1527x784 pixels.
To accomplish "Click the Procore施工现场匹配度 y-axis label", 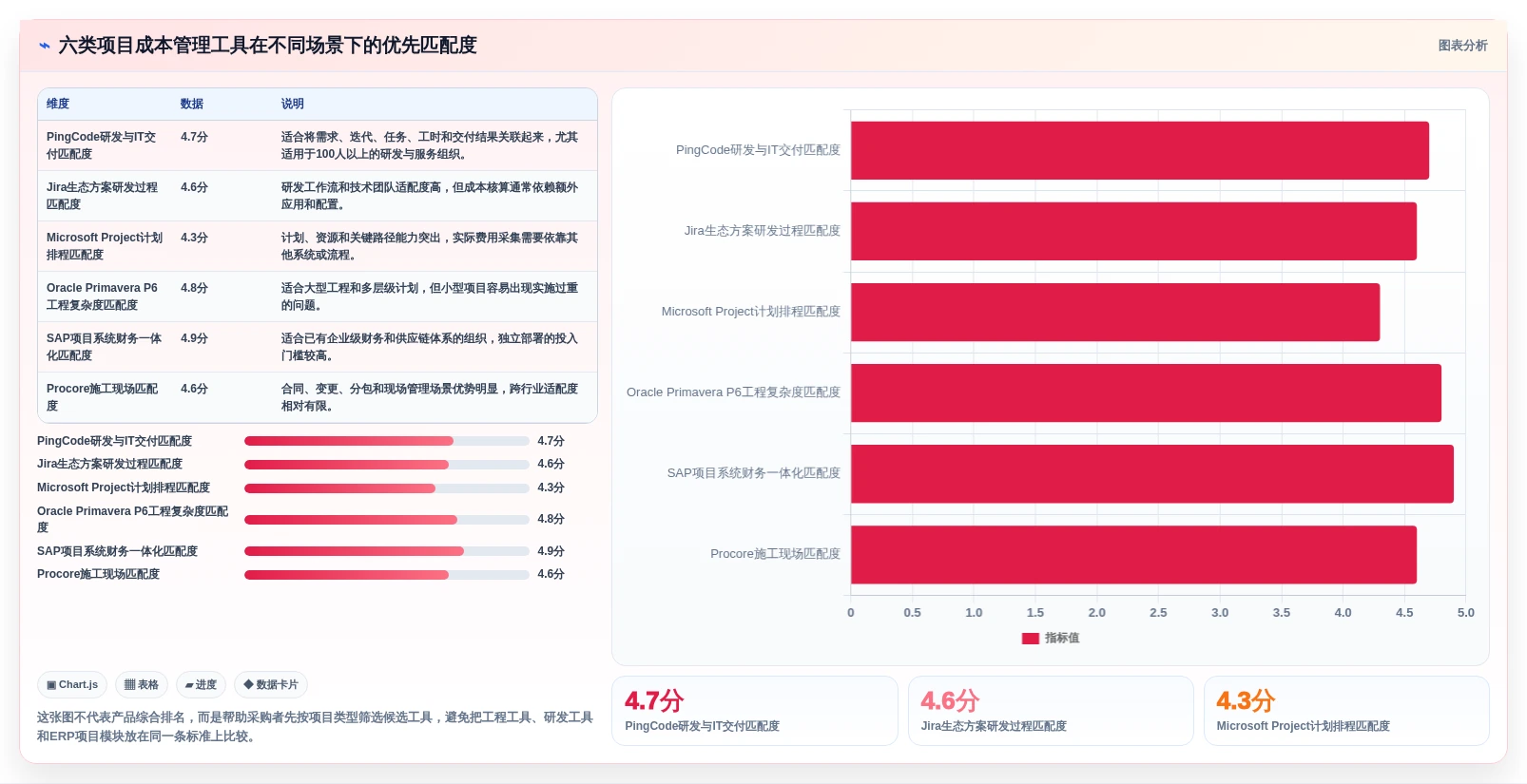I will (x=775, y=554).
